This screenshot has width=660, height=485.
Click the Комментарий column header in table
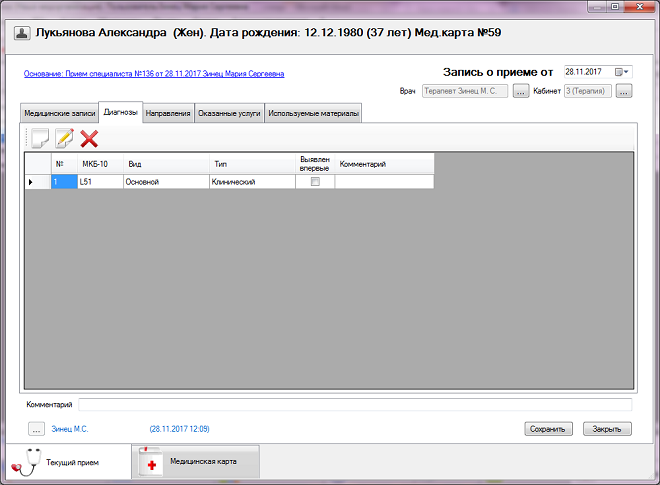click(x=384, y=164)
